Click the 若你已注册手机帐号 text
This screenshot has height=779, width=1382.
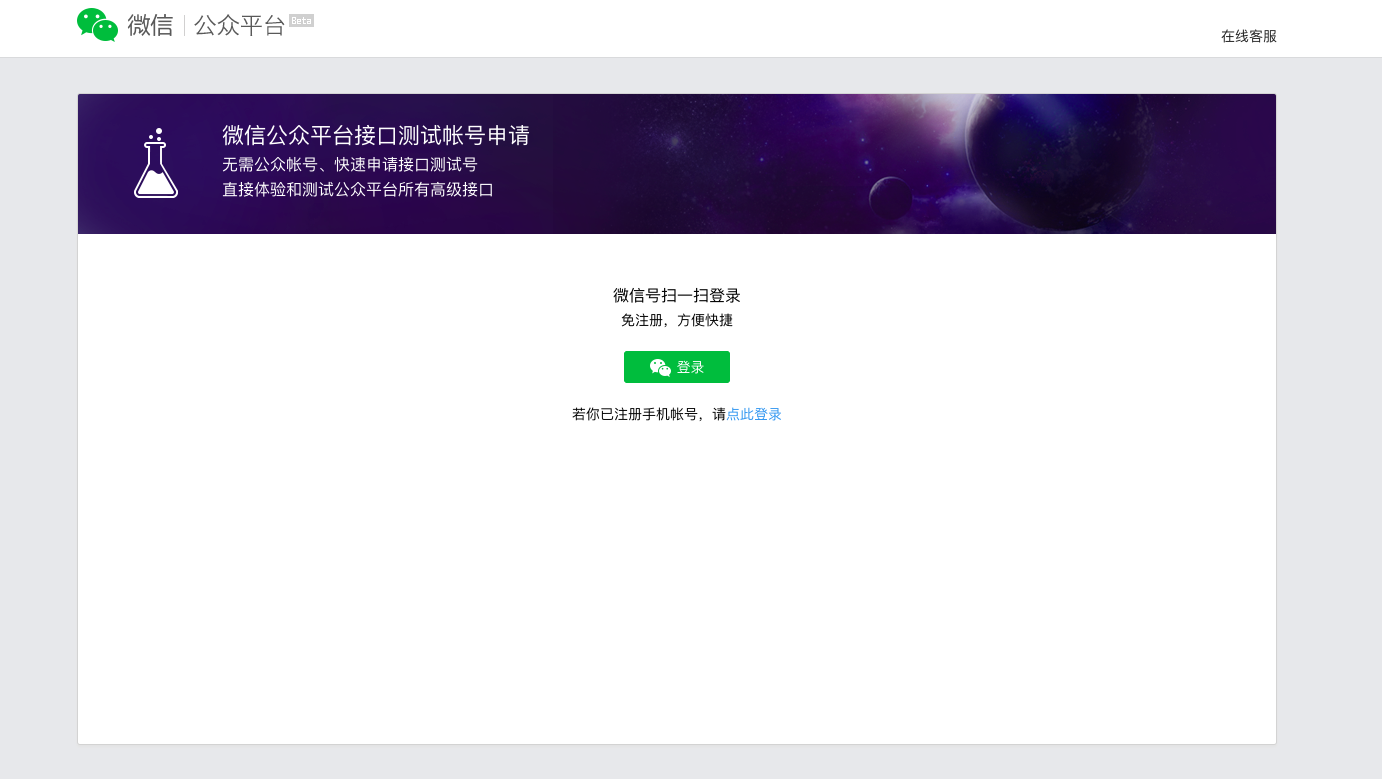click(x=635, y=414)
